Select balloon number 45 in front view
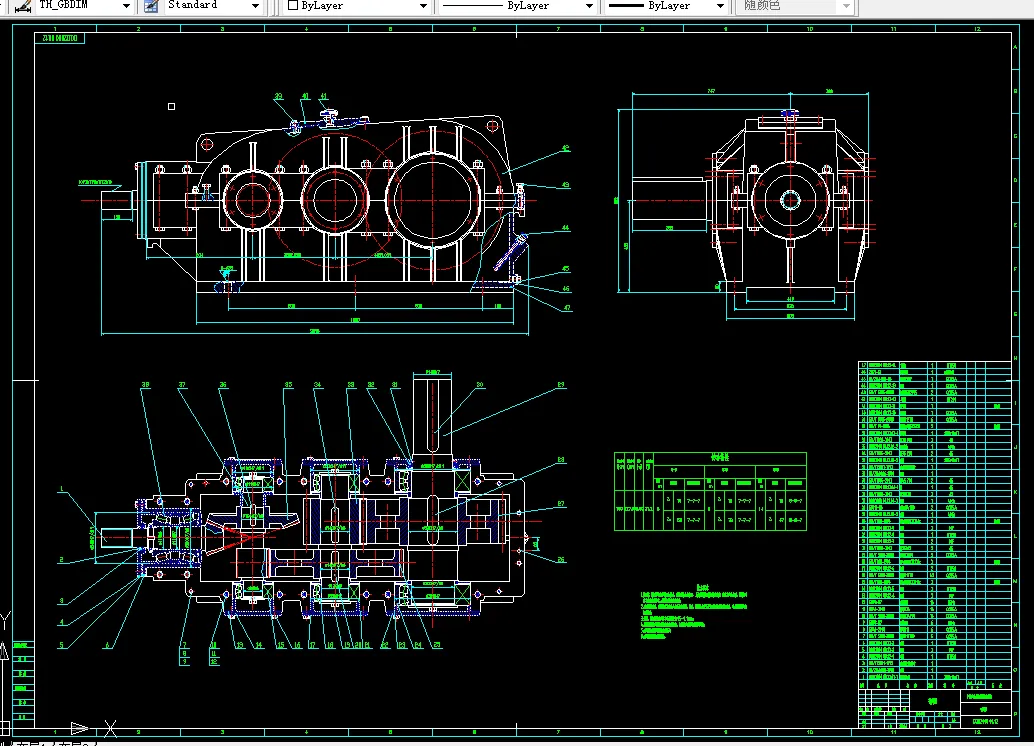The image size is (1034, 746). point(566,270)
